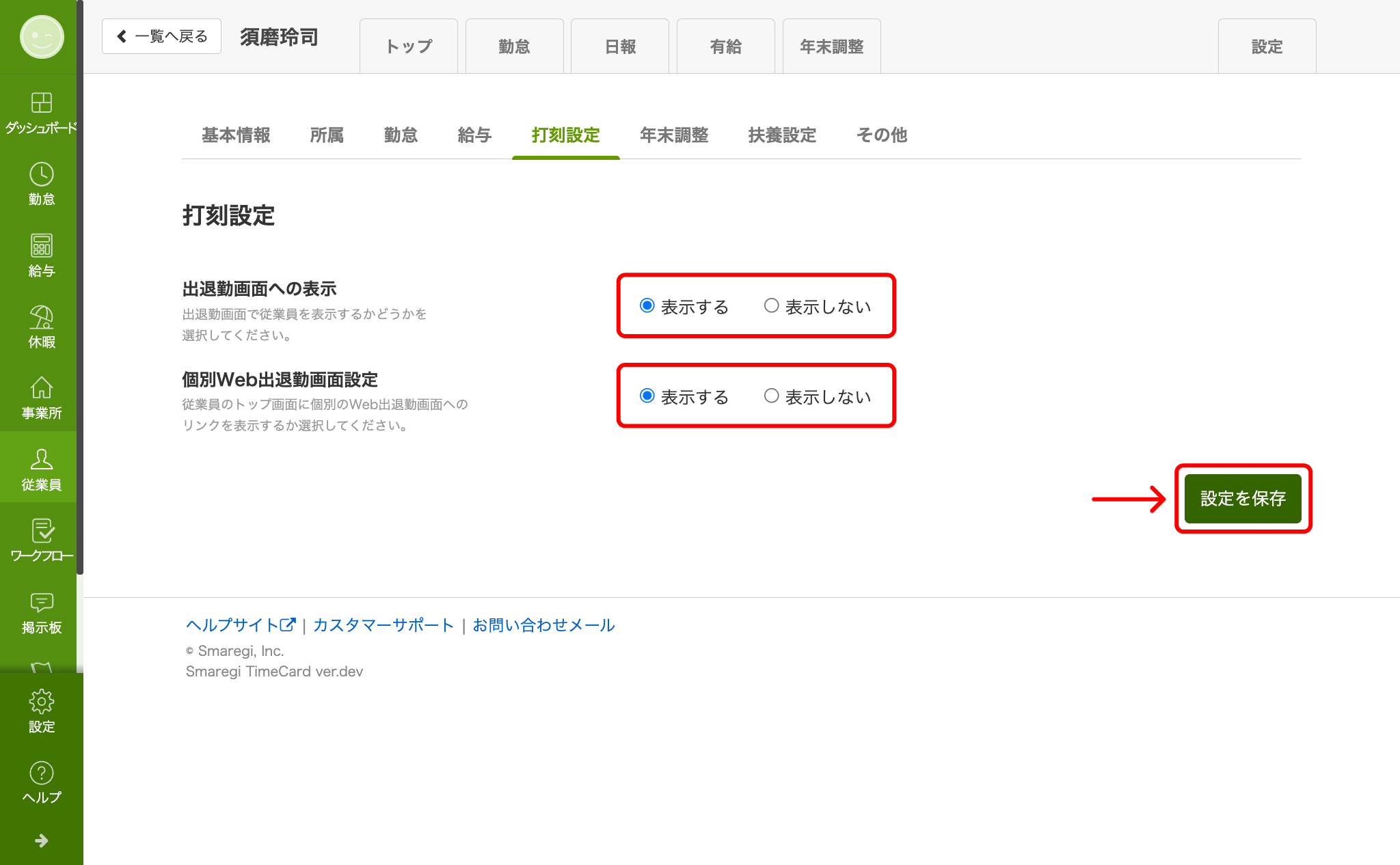Go back with 一覧へ戻る chevron button
Screen dimensions: 1400x865
[161, 36]
